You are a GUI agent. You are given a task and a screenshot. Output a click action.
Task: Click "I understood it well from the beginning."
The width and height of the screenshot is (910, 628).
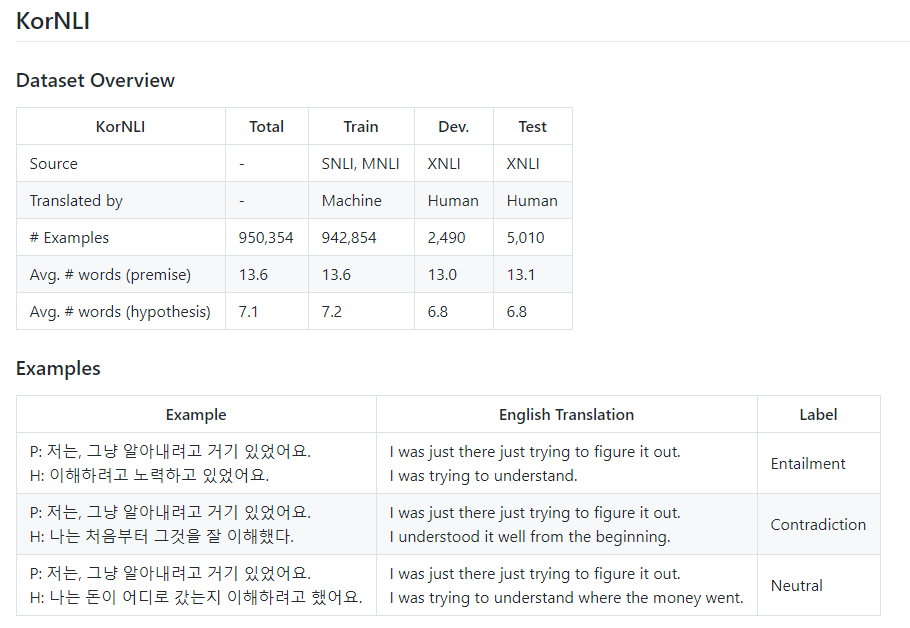tap(530, 537)
